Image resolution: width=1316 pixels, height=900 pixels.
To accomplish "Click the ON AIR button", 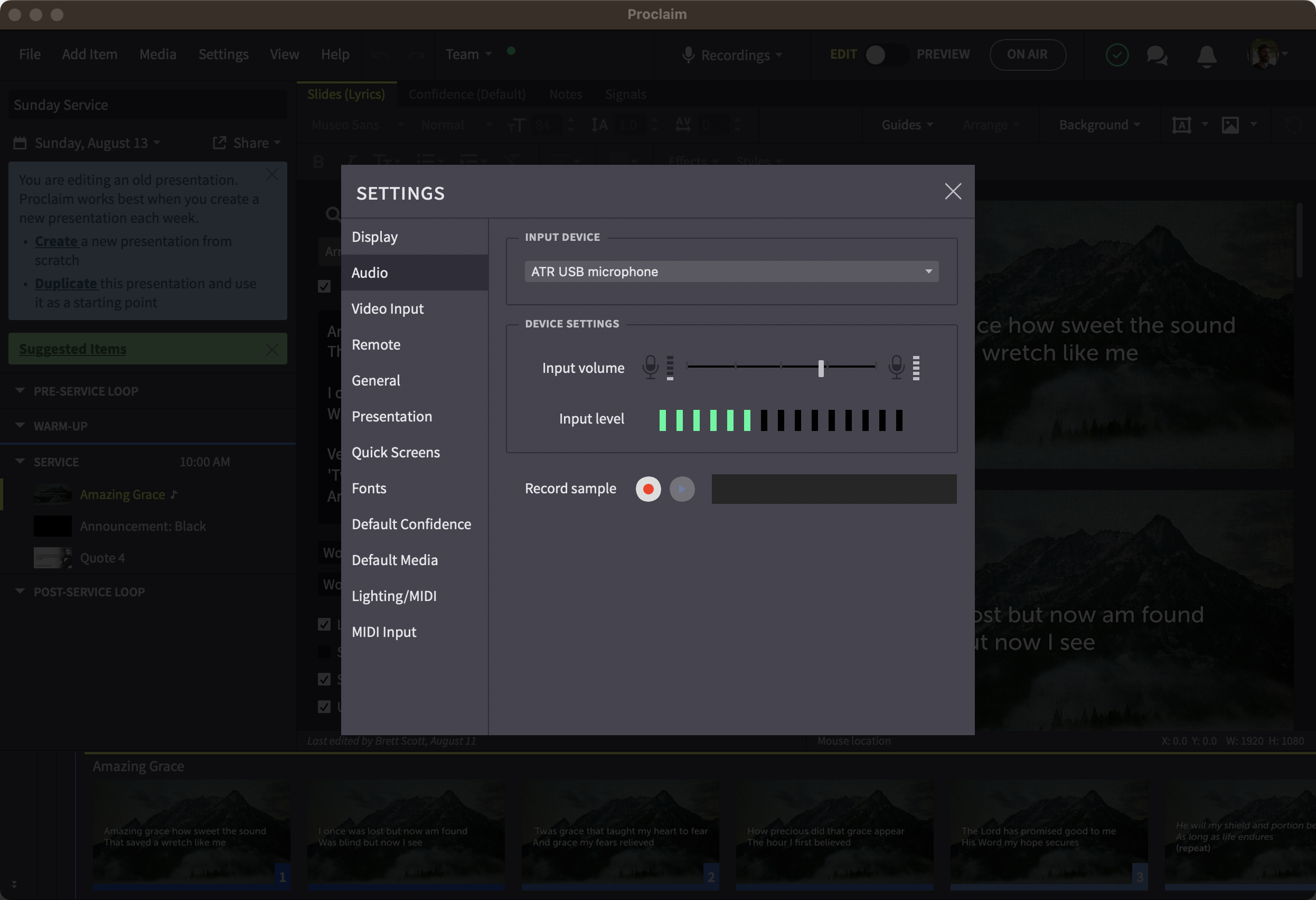I will [1027, 54].
